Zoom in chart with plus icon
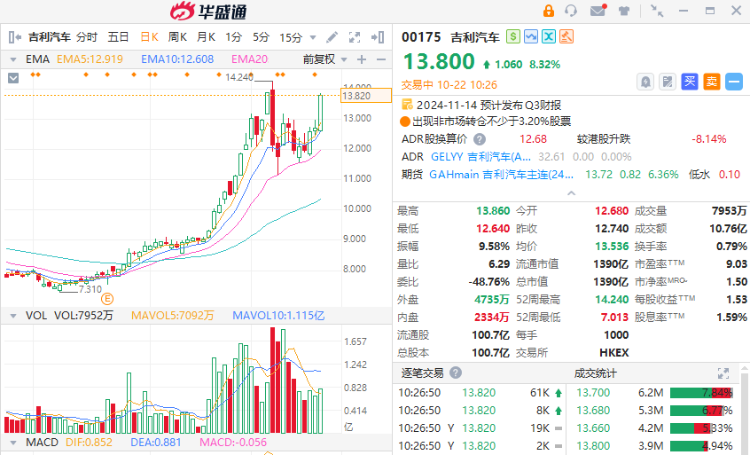This screenshot has height=455, width=750. [x=362, y=59]
